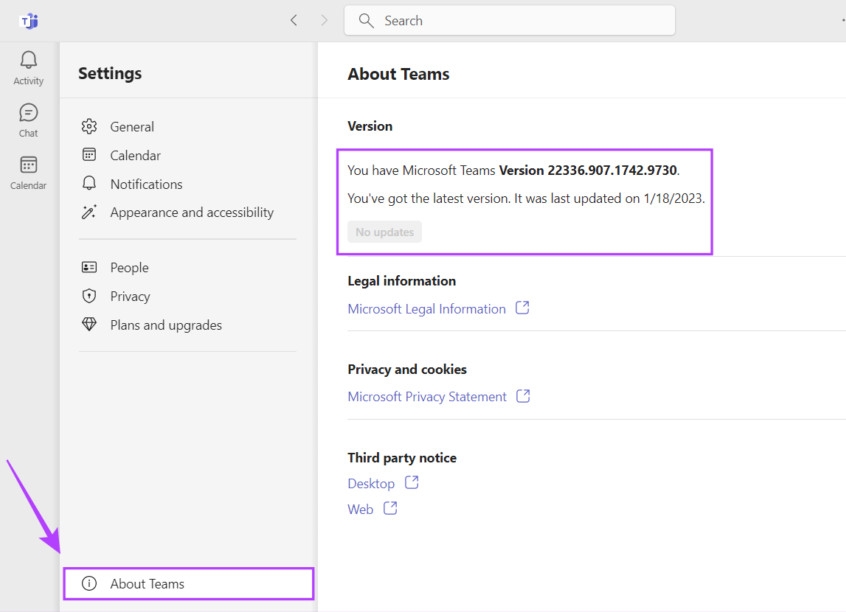Click the No updates button
Screen dimensions: 846x612
click(x=385, y=232)
